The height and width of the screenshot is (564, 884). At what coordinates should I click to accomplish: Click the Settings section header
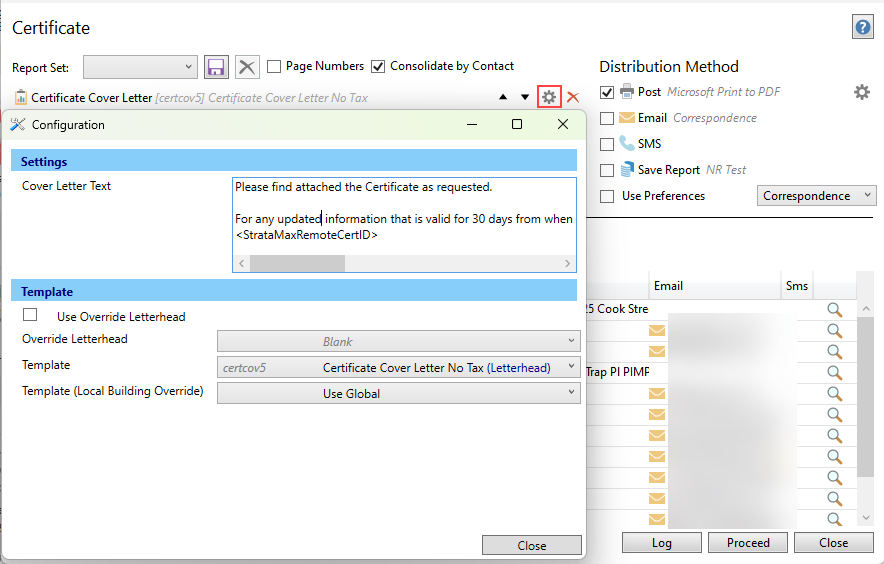click(x=294, y=160)
